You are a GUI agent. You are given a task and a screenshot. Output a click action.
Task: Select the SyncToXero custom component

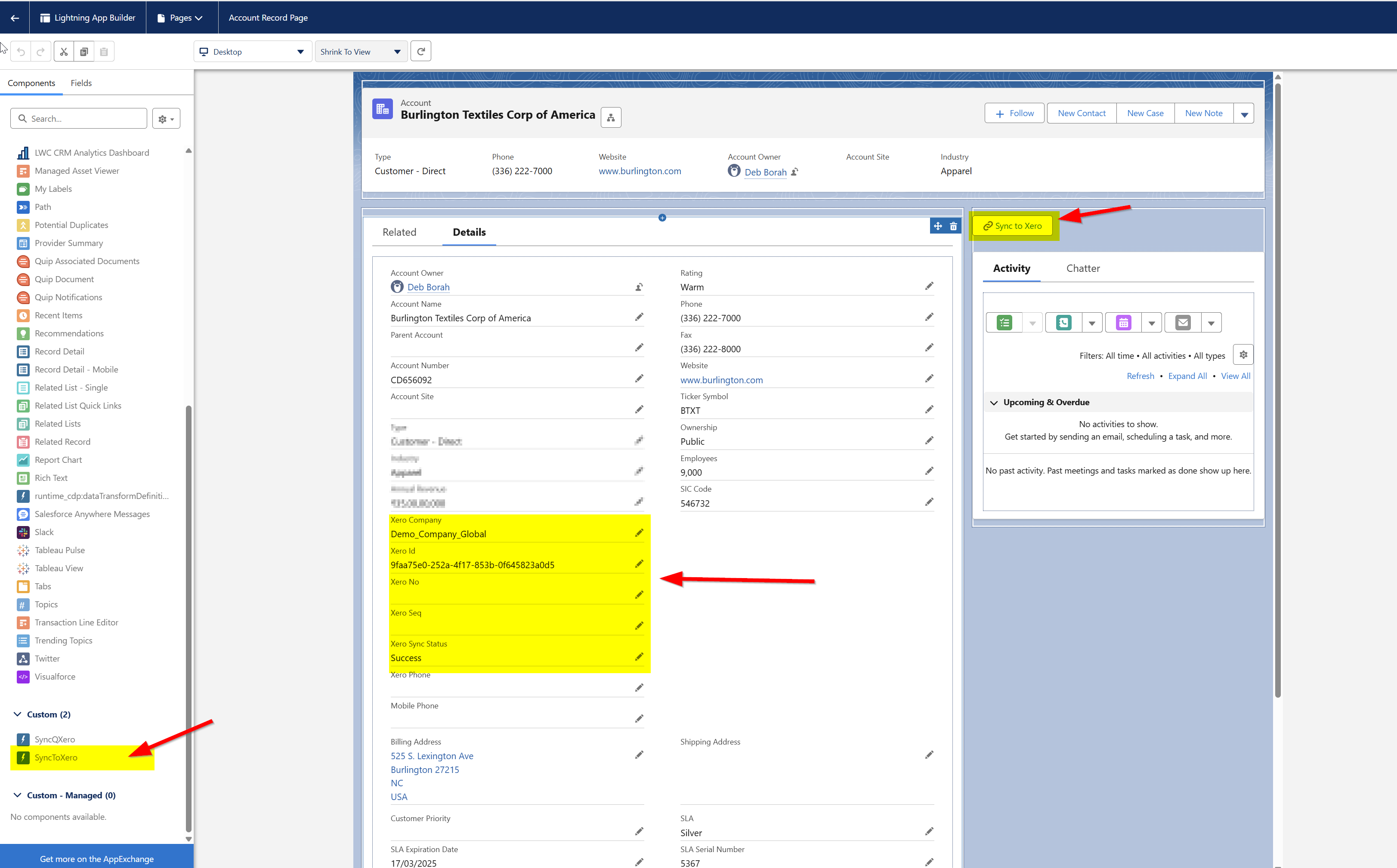(56, 758)
